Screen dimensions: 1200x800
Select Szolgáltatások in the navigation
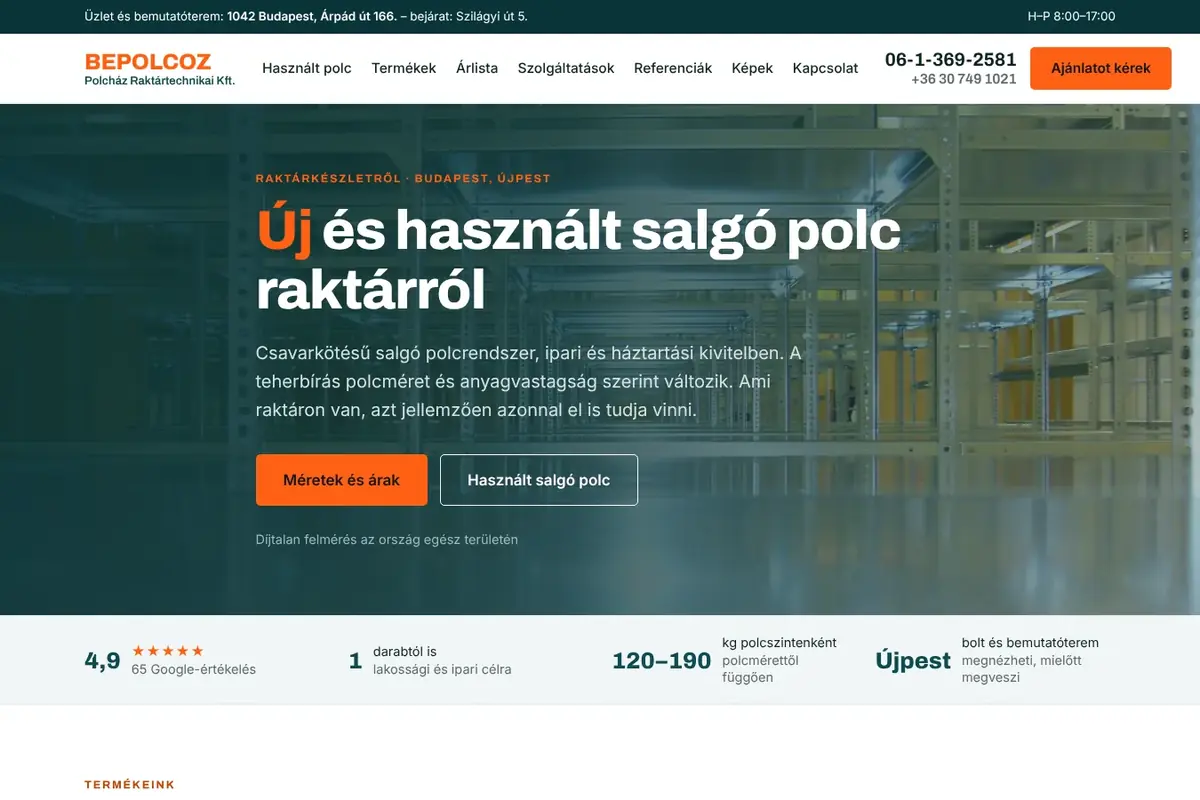(566, 68)
